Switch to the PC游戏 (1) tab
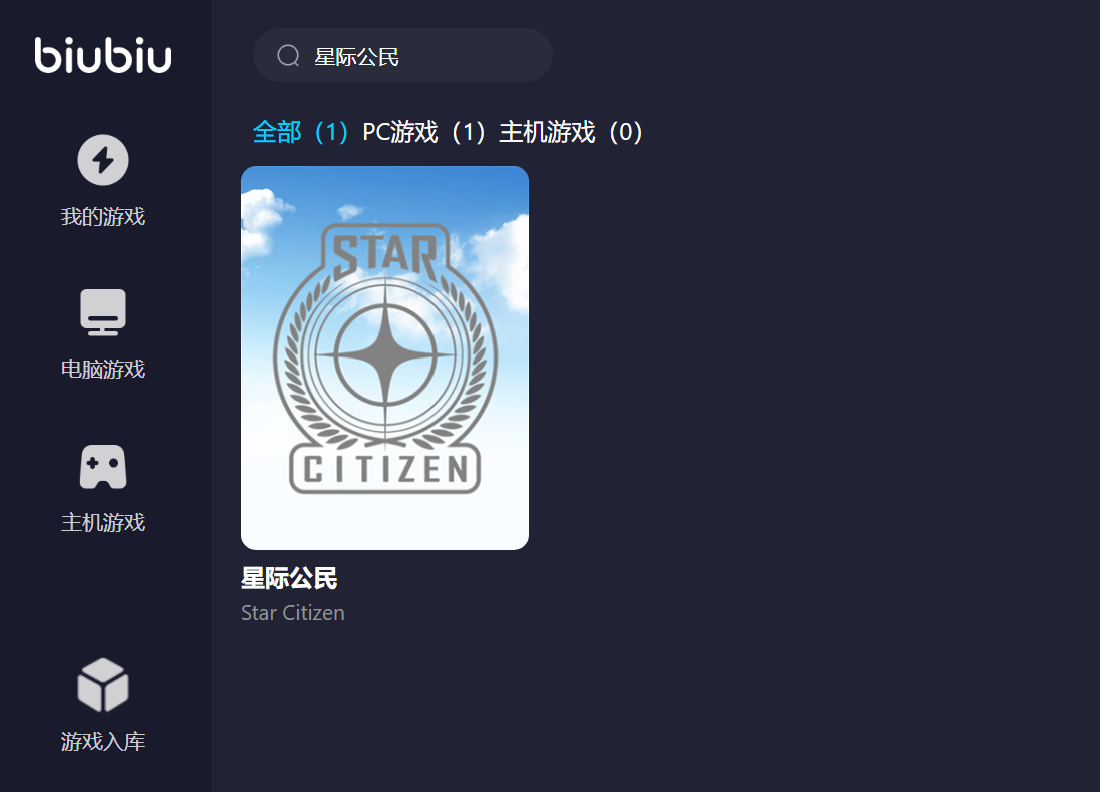 pyautogui.click(x=424, y=132)
